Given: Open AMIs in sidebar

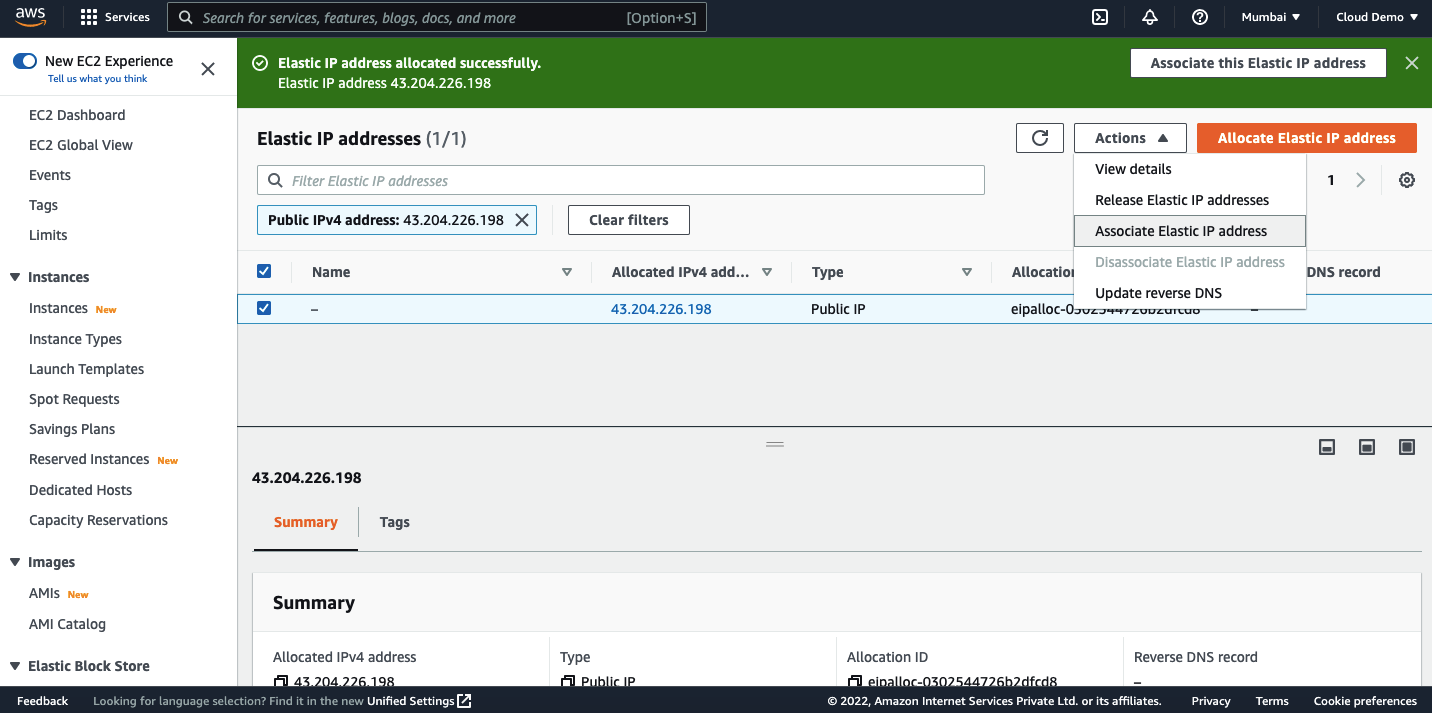Looking at the screenshot, I should (45, 593).
